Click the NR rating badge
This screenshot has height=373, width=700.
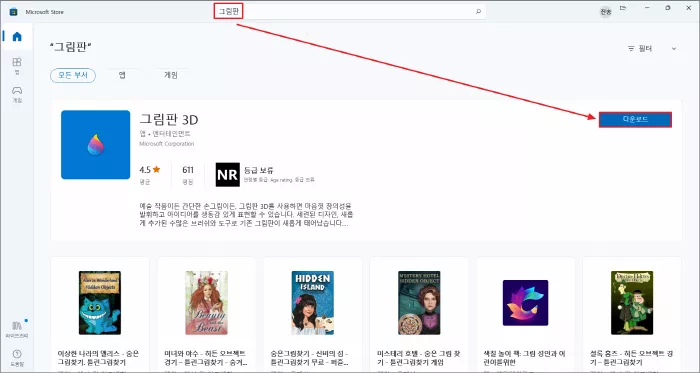[x=227, y=174]
